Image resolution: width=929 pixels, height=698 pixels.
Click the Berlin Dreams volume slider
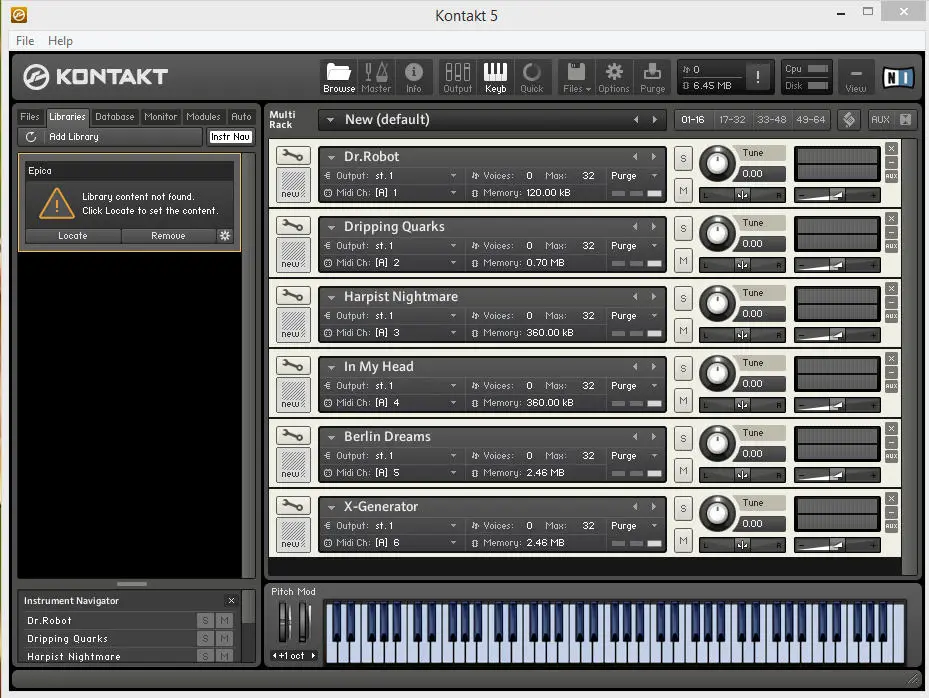tap(837, 475)
